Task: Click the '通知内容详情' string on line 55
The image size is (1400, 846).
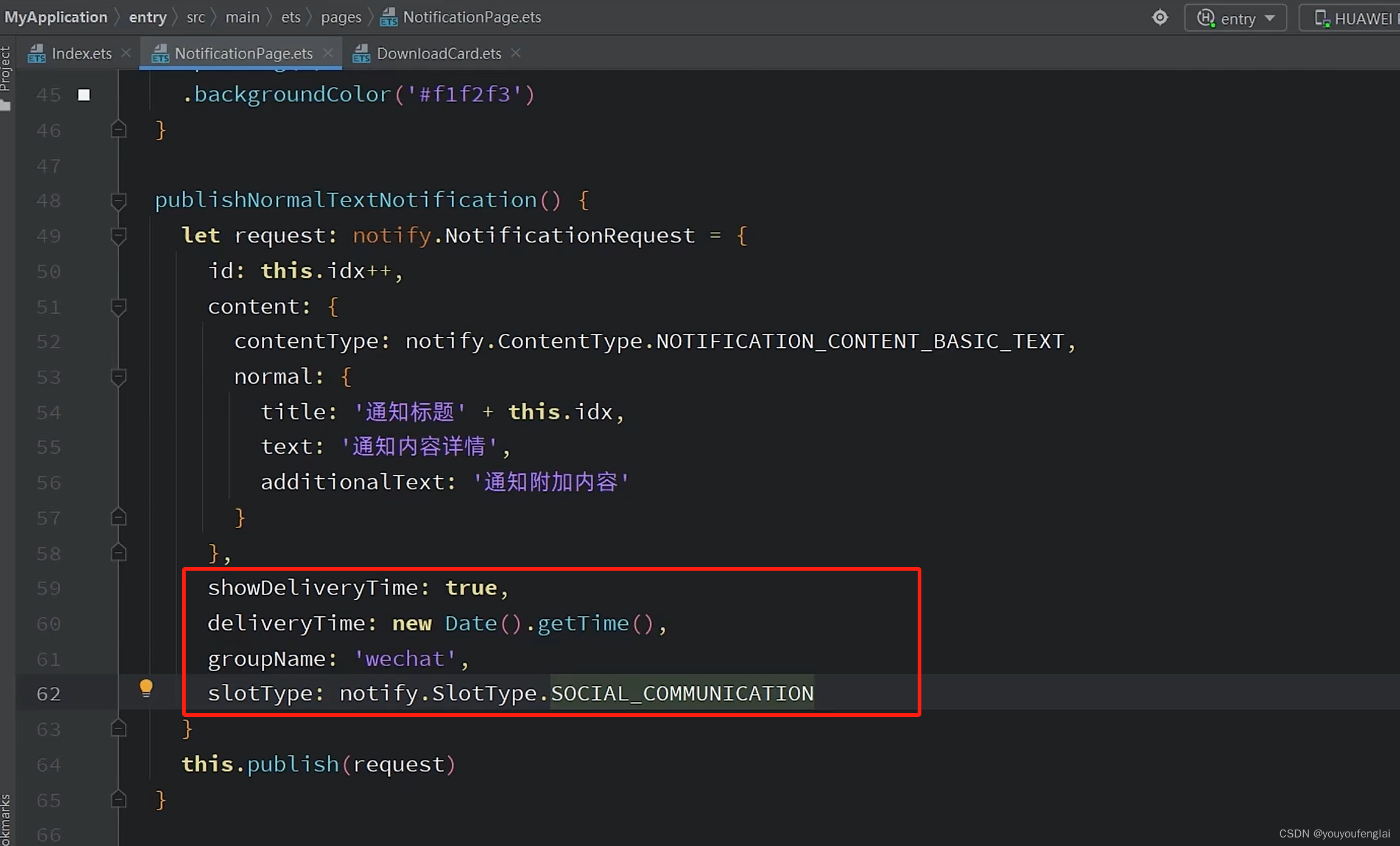Action: tap(419, 447)
